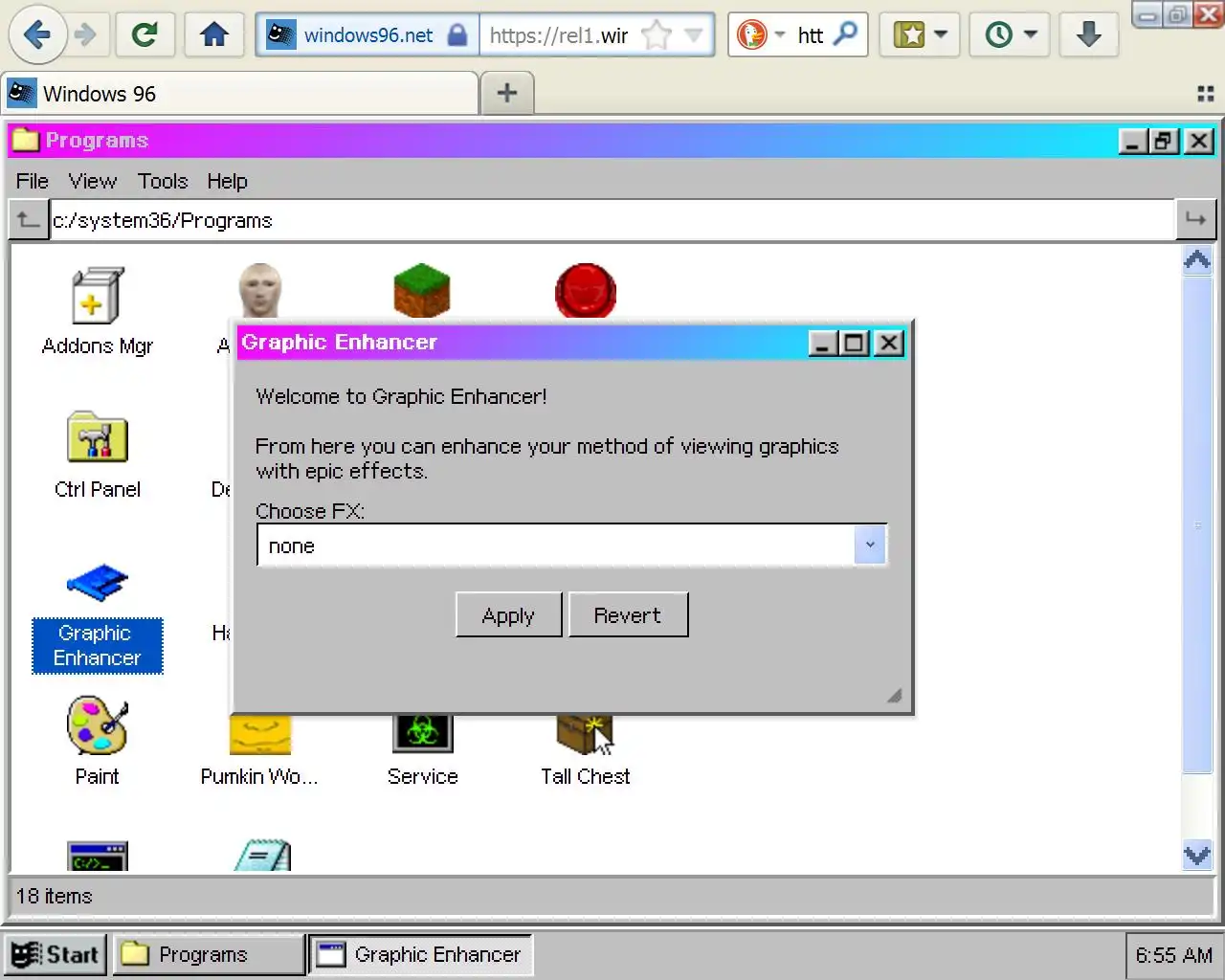This screenshot has width=1225, height=980.
Task: Expand the Choose FX dropdown
Action: 870,546
